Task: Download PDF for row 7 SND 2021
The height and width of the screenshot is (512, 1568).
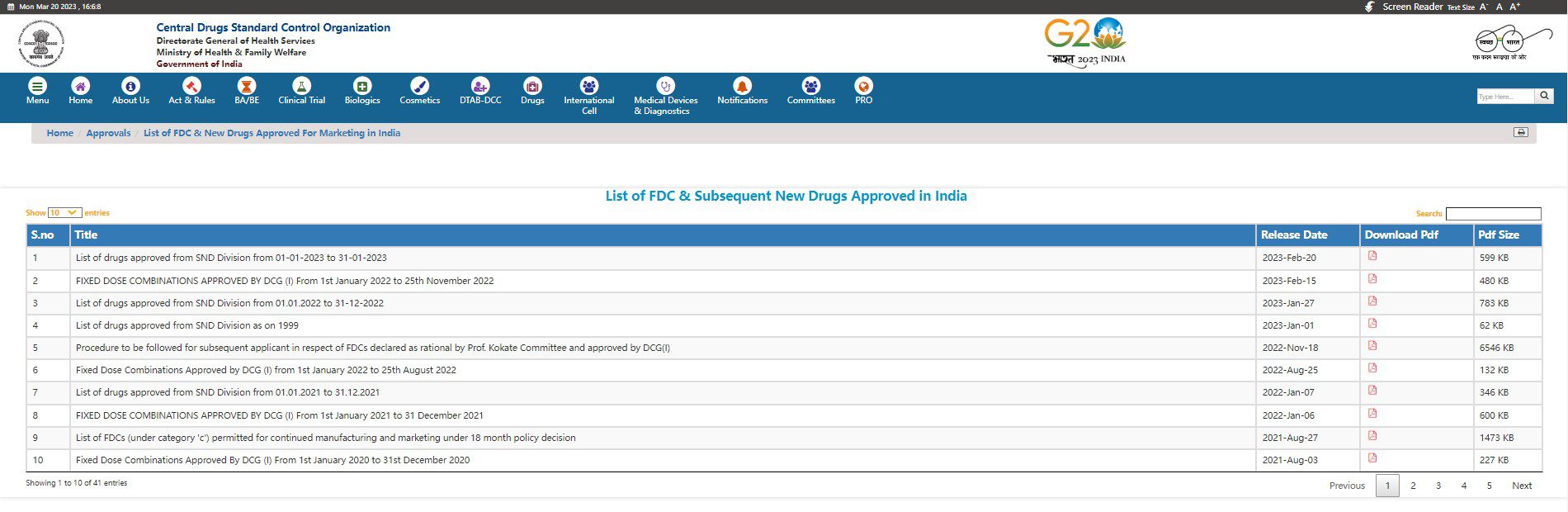Action: (x=1372, y=391)
